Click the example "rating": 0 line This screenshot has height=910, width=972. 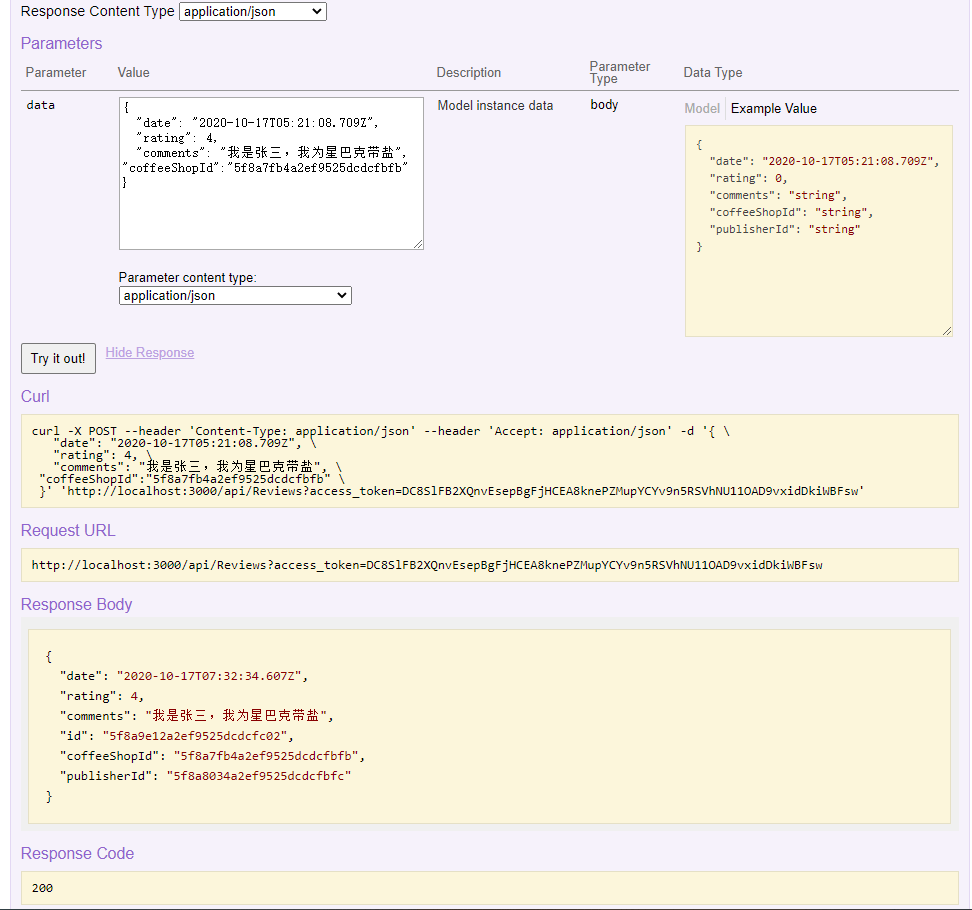coord(748,179)
